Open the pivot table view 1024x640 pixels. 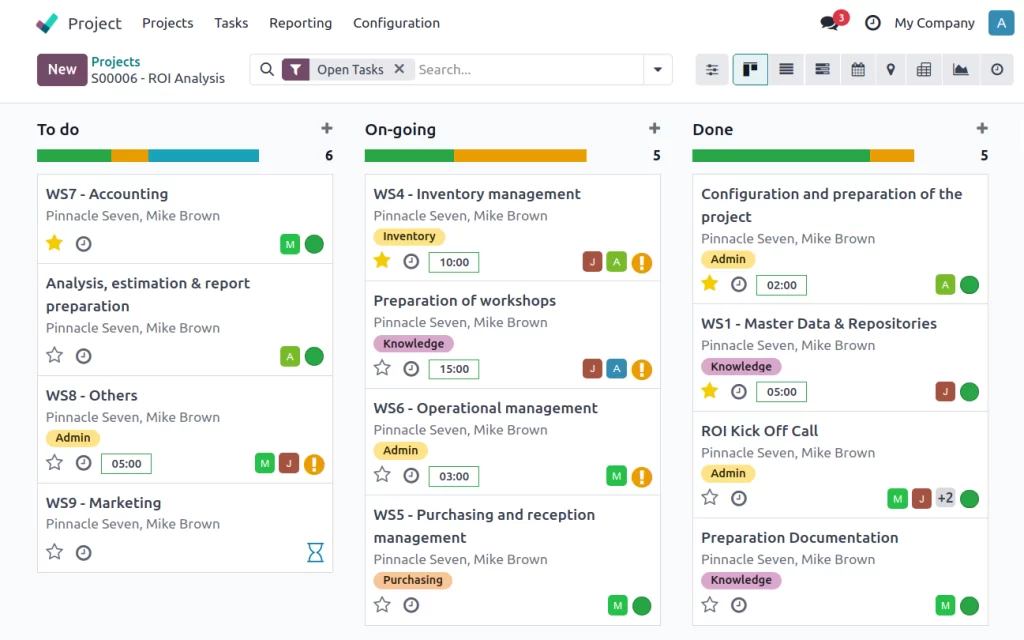pyautogui.click(x=924, y=70)
